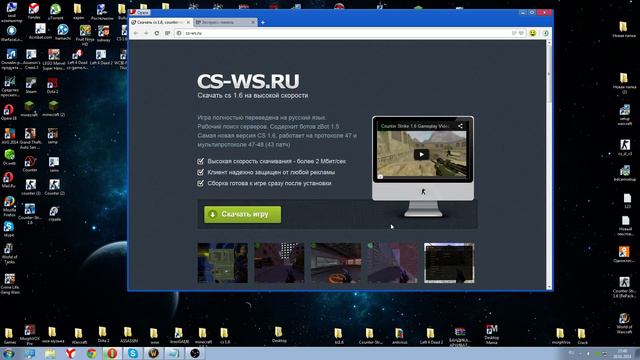Open the uTorrent desktop icon

pos(56,11)
